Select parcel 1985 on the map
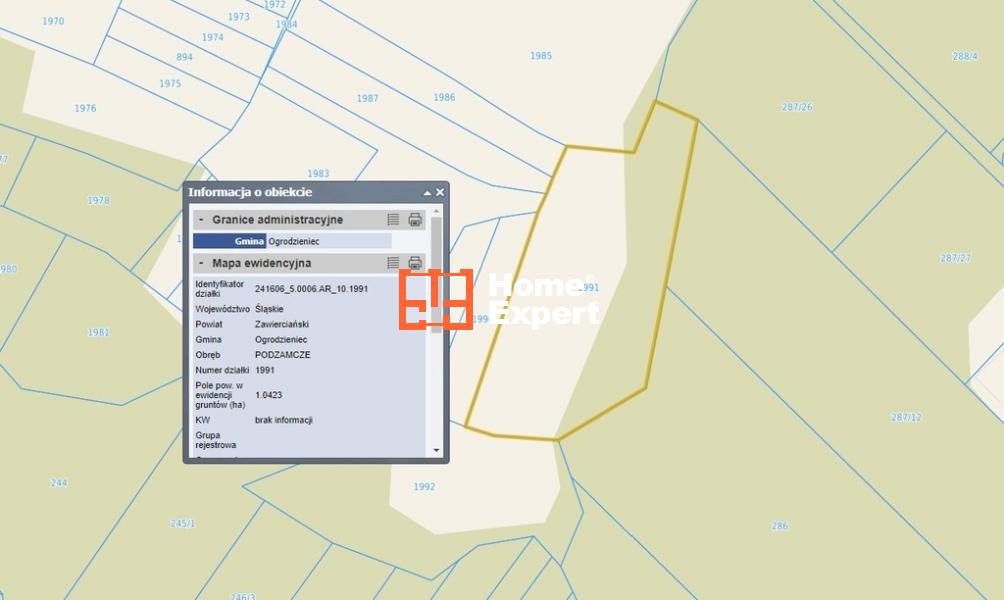 point(540,56)
